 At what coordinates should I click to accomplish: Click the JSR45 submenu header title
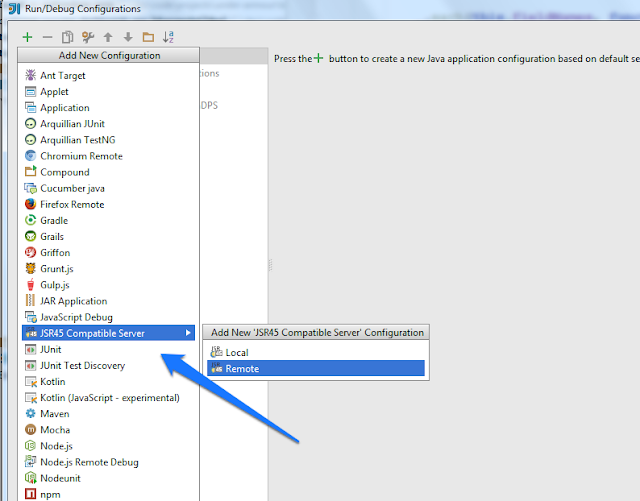pos(316,332)
